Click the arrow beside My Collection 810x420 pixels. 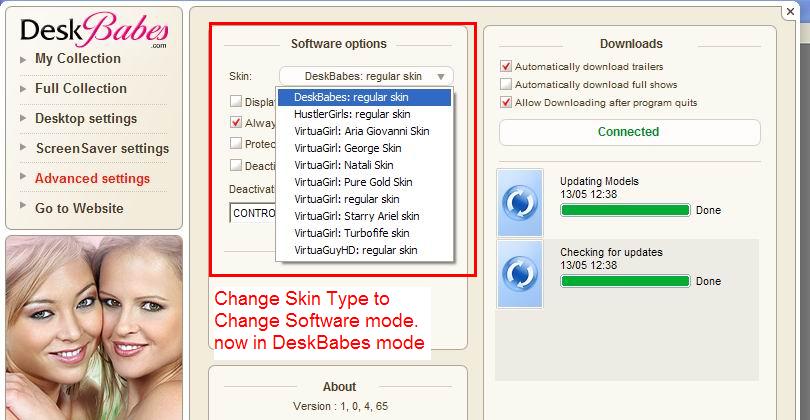pyautogui.click(x=23, y=59)
